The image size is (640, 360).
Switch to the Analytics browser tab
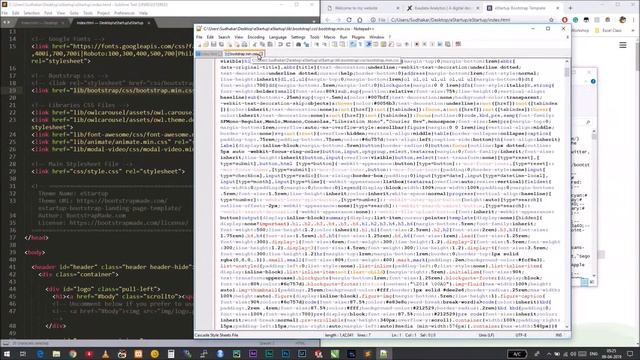click(442, 8)
